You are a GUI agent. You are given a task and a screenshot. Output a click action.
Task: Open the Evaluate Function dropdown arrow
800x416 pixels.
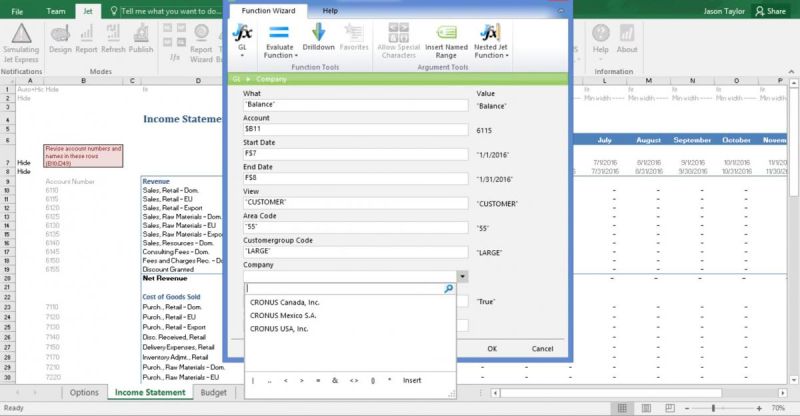(296, 56)
